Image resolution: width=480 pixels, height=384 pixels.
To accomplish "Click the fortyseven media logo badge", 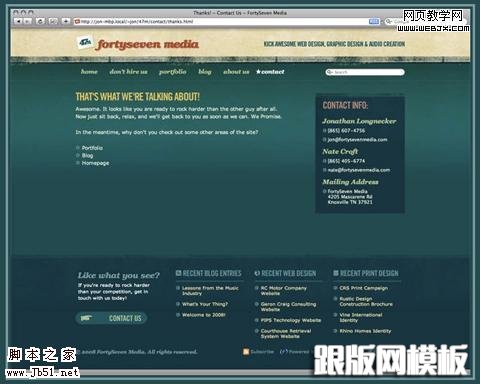I will [85, 43].
